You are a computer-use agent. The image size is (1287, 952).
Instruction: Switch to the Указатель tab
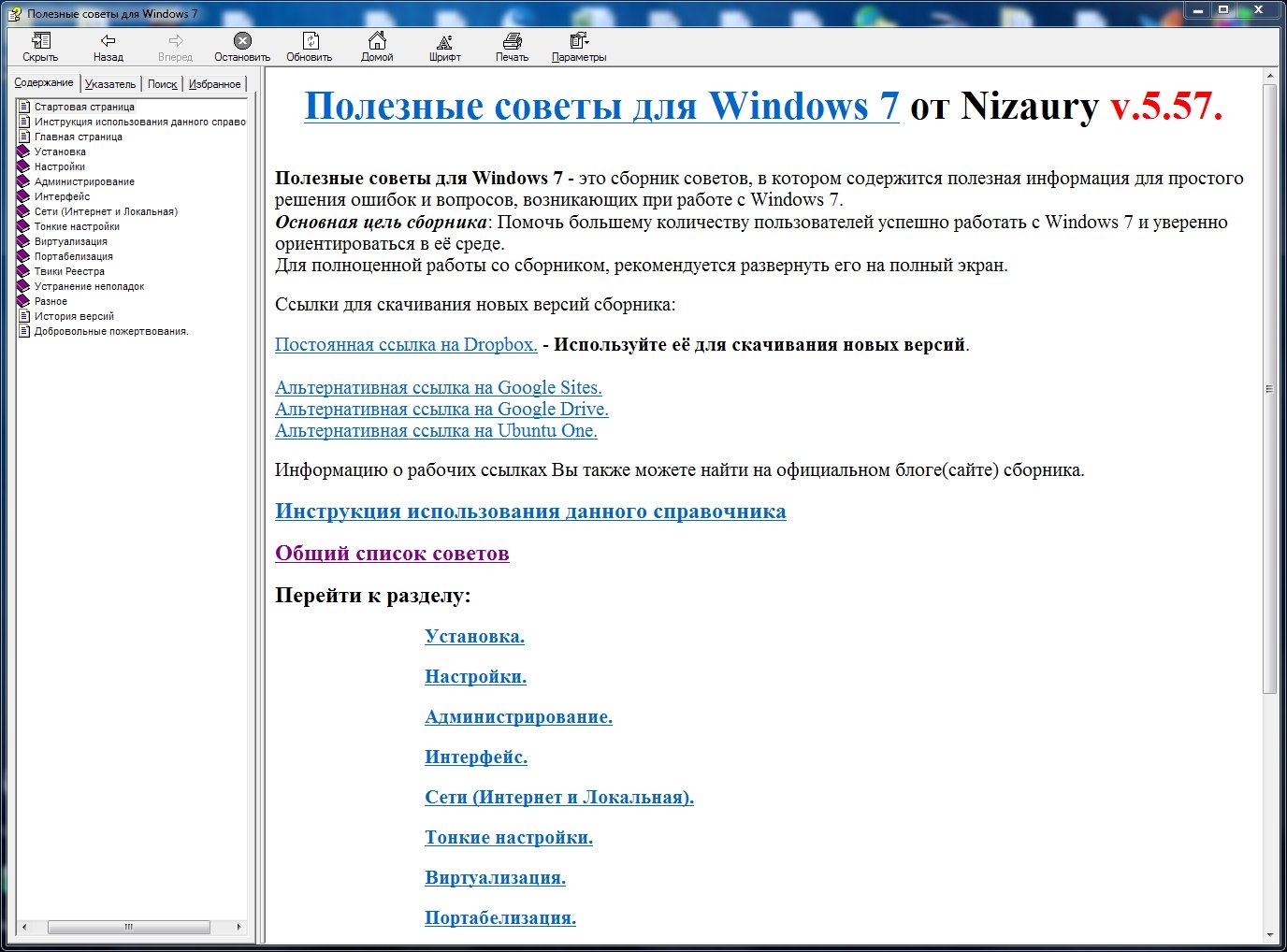[x=110, y=84]
